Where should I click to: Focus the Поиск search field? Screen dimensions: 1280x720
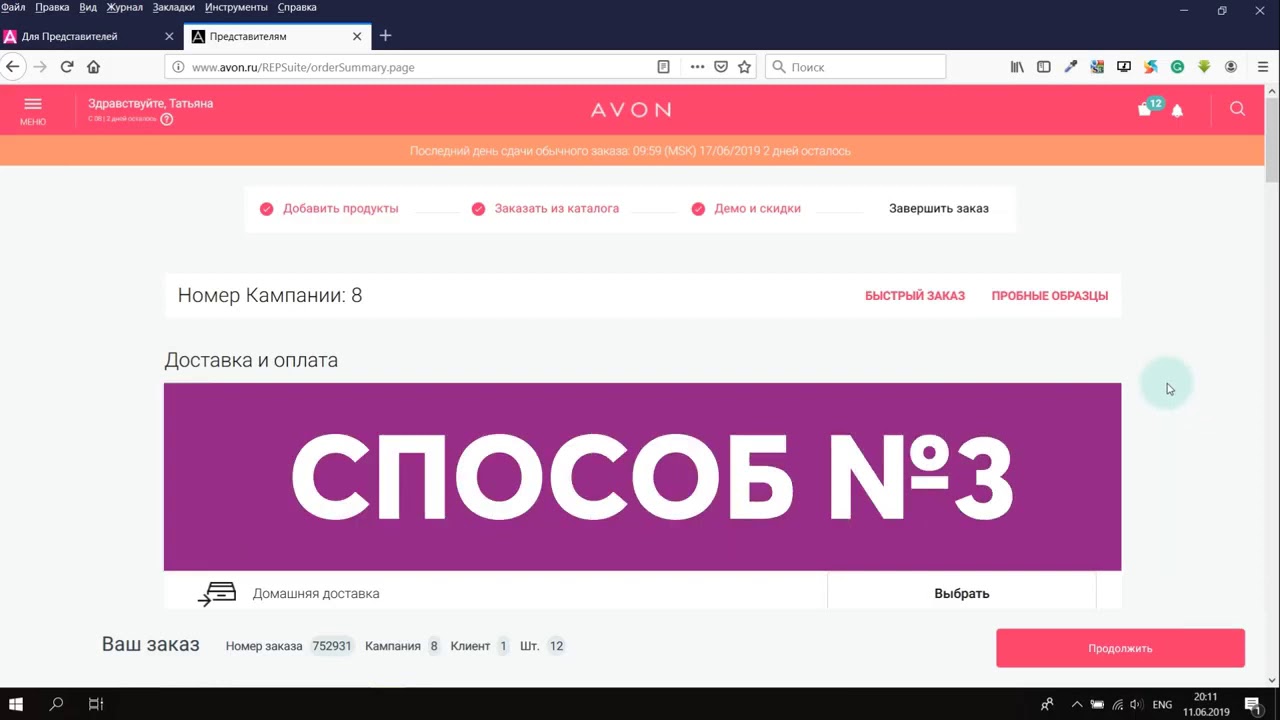pyautogui.click(x=856, y=67)
